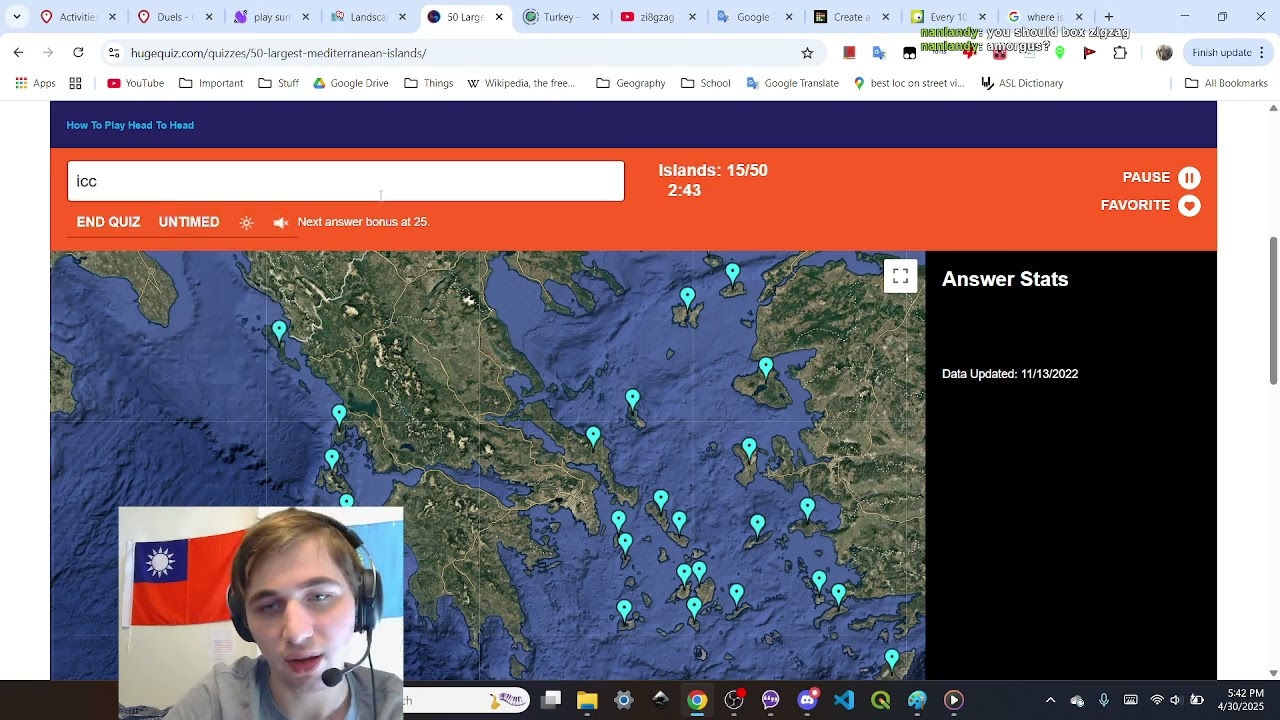Open Visual Studio Code from the taskbar

coord(844,700)
